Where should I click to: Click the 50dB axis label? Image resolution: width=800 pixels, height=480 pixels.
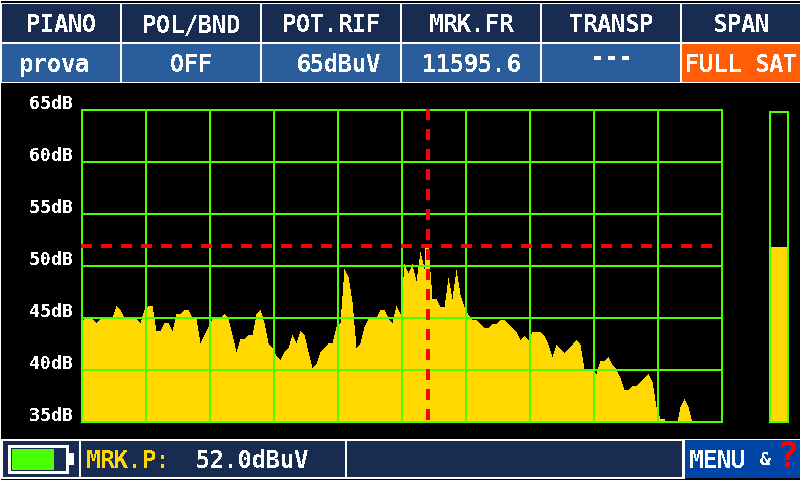coord(51,259)
